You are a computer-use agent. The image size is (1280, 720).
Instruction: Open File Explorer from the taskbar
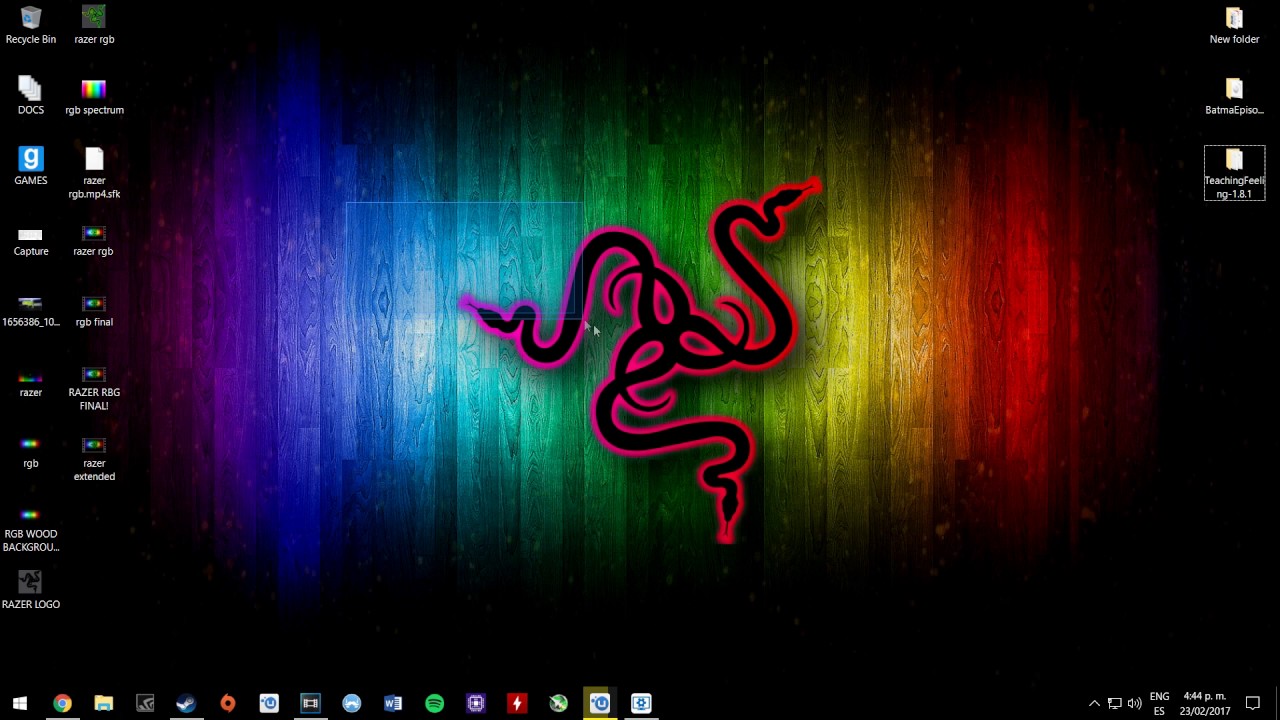click(104, 703)
